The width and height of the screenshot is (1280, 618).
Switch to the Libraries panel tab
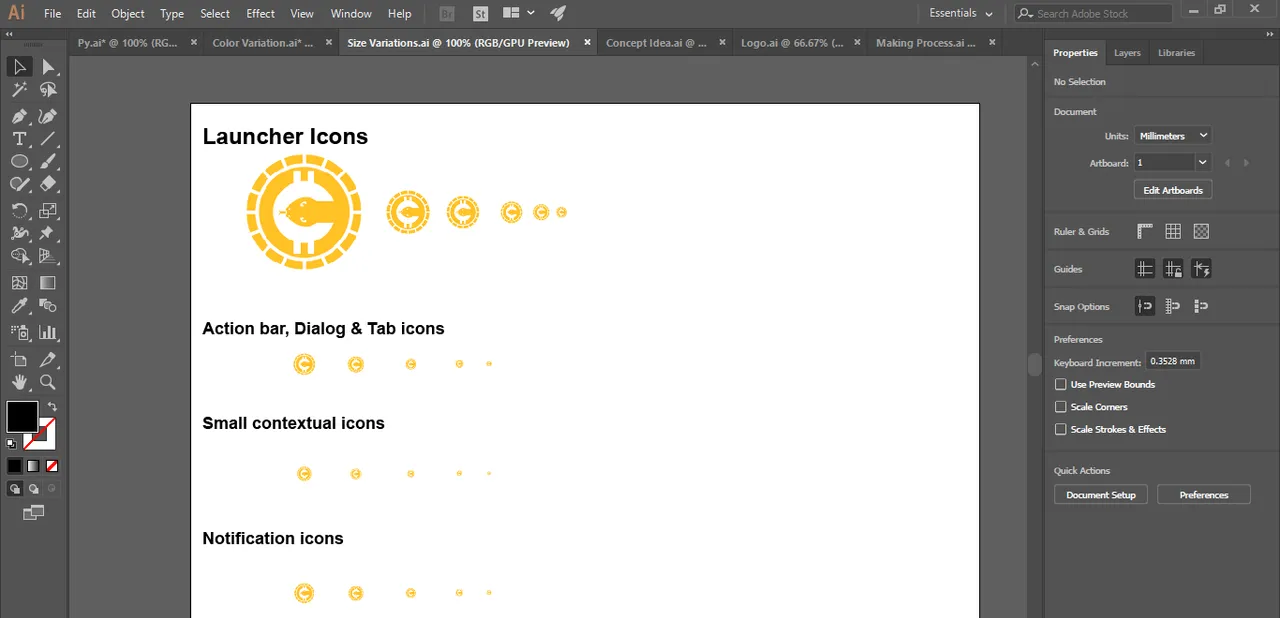tap(1176, 53)
